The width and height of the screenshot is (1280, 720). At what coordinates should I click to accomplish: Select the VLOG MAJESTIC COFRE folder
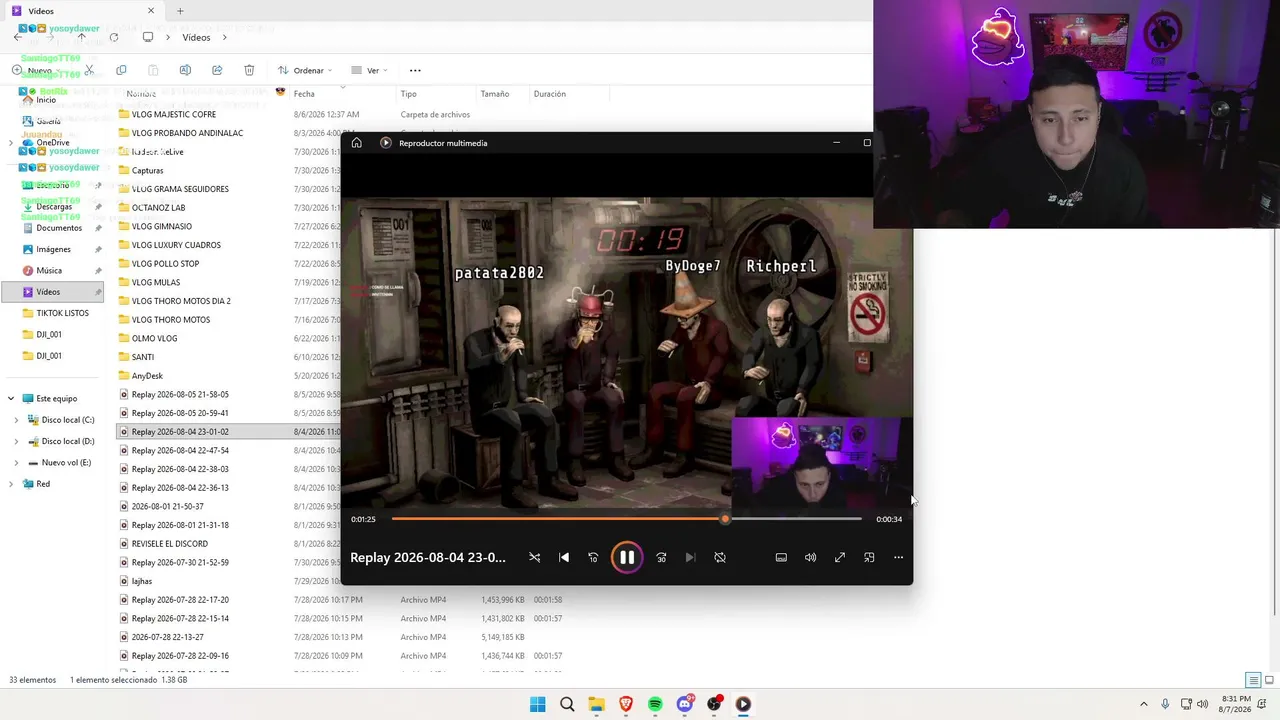click(174, 115)
